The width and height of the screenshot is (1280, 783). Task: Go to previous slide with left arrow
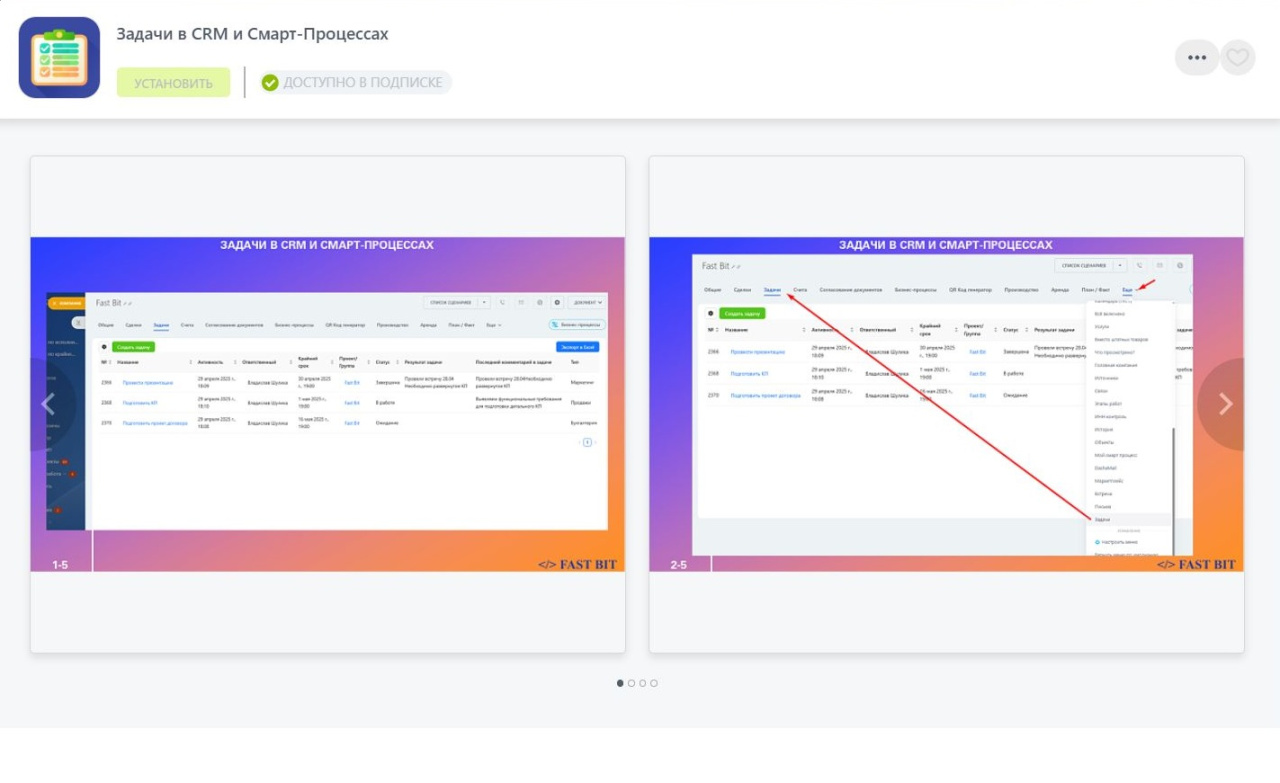46,404
